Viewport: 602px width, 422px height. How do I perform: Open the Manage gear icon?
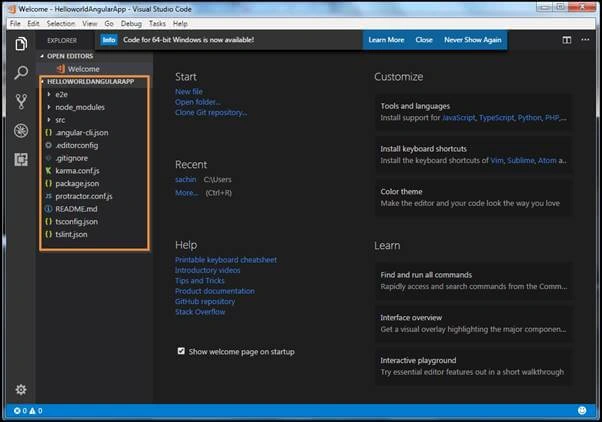(x=21, y=389)
